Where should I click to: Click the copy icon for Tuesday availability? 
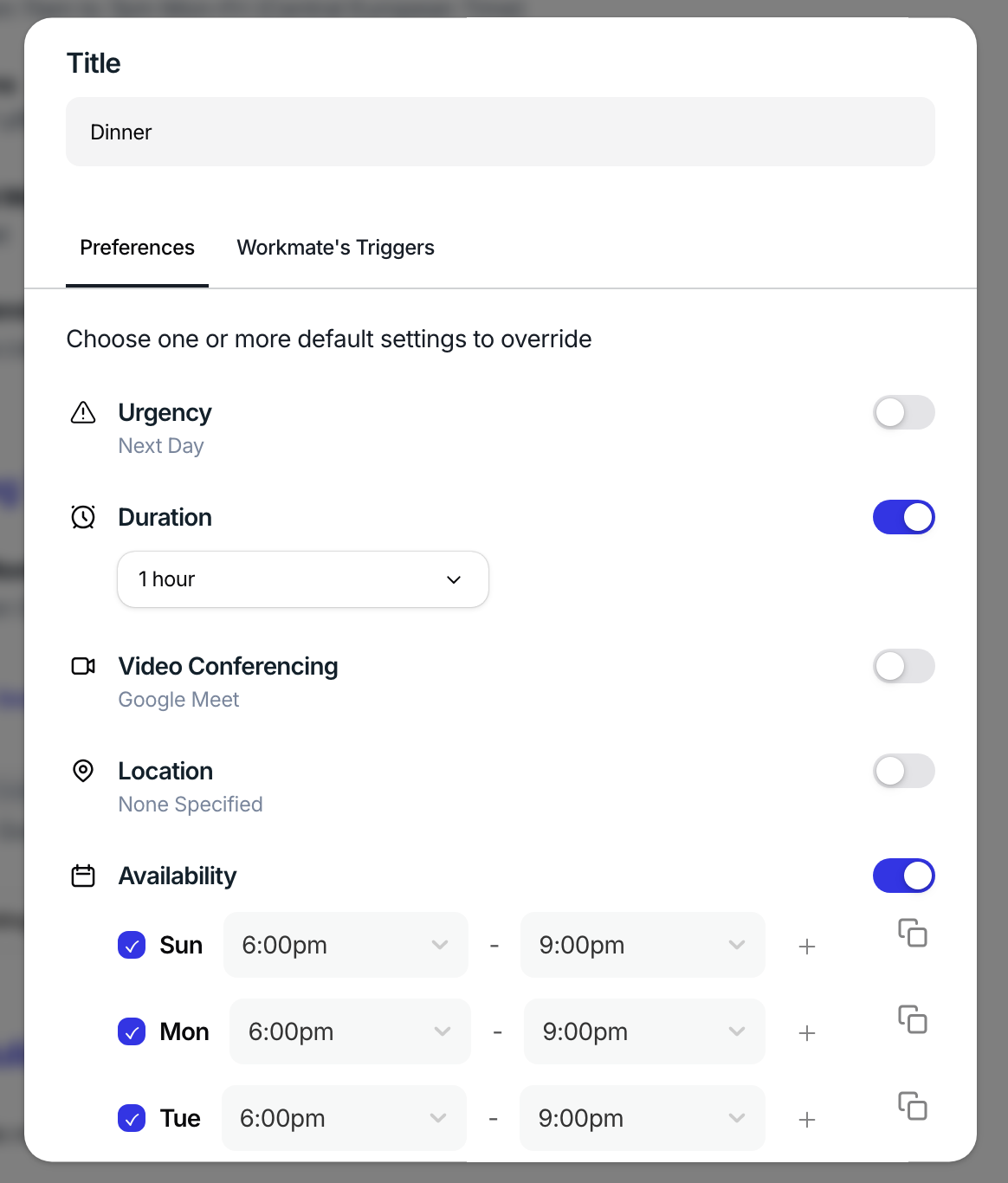[x=912, y=1106]
